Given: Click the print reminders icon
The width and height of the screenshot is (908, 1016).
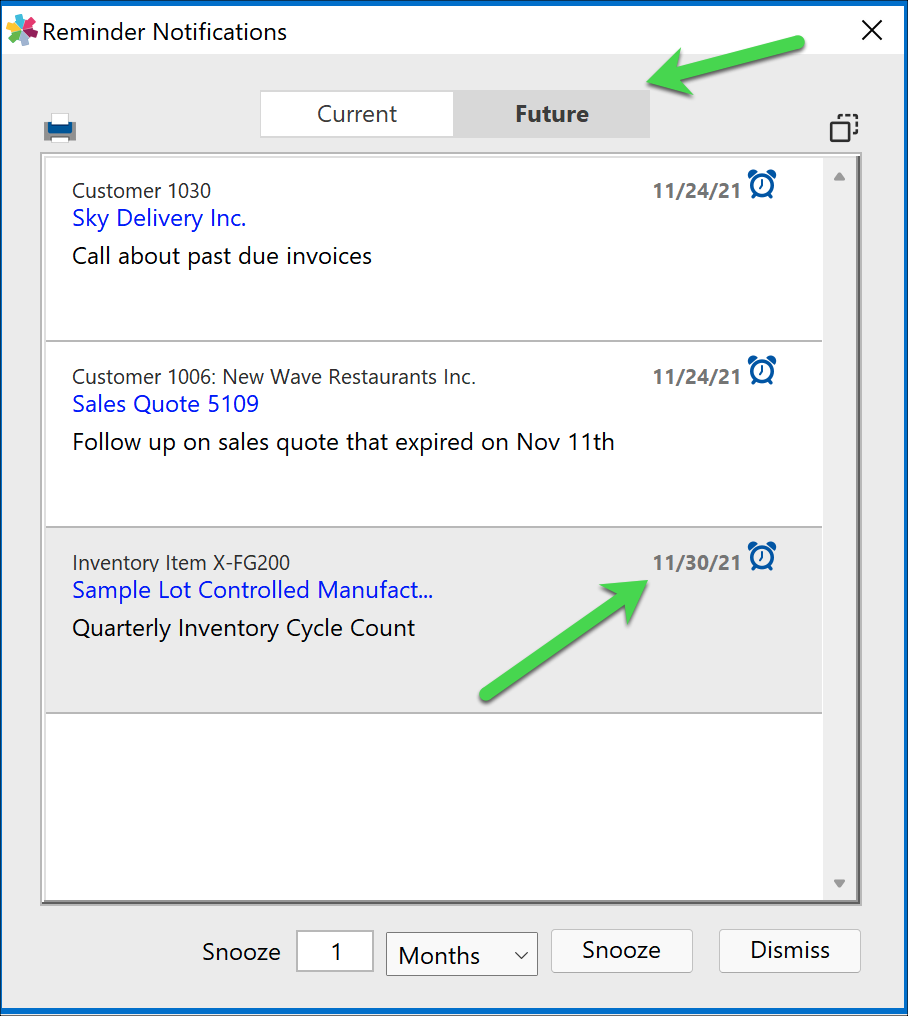Looking at the screenshot, I should click(59, 127).
